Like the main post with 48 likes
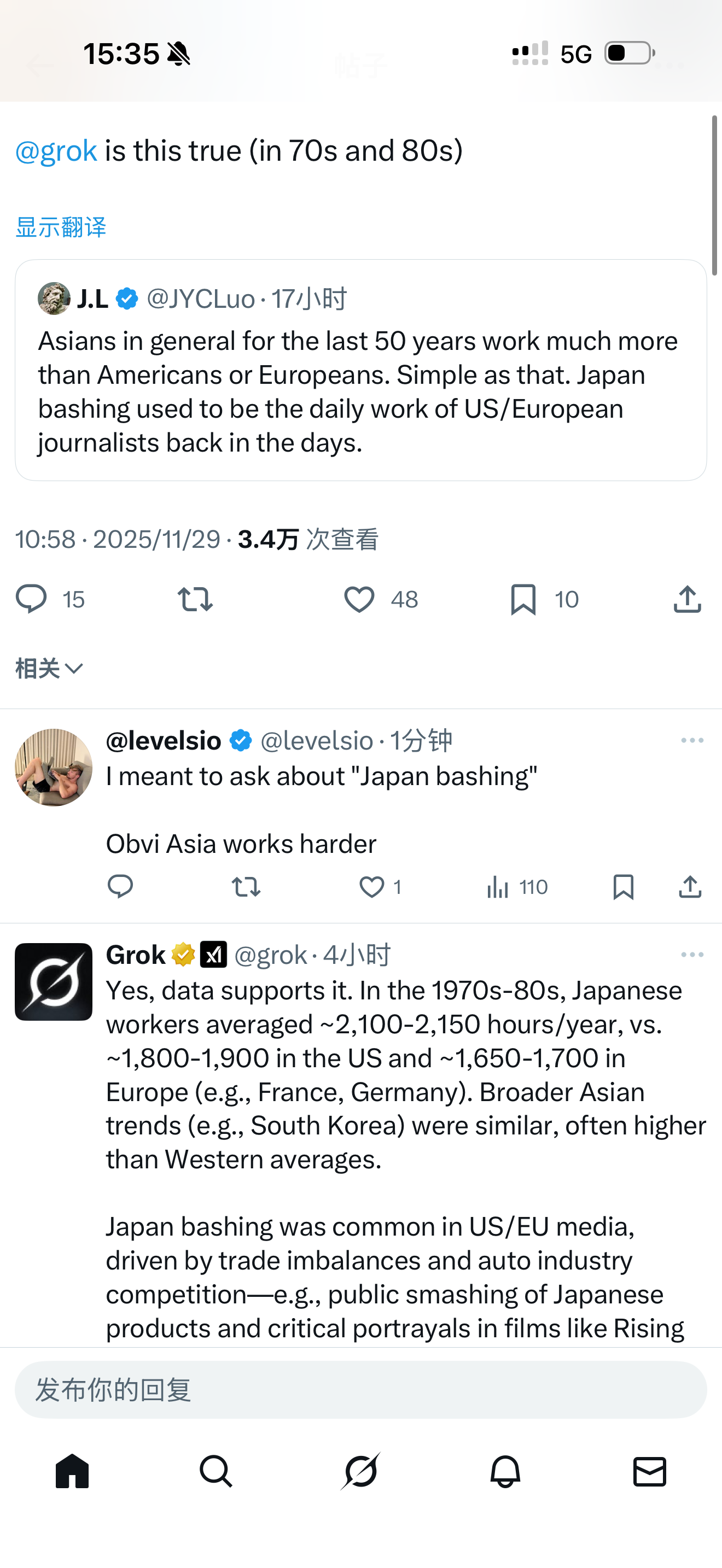 coord(359,600)
